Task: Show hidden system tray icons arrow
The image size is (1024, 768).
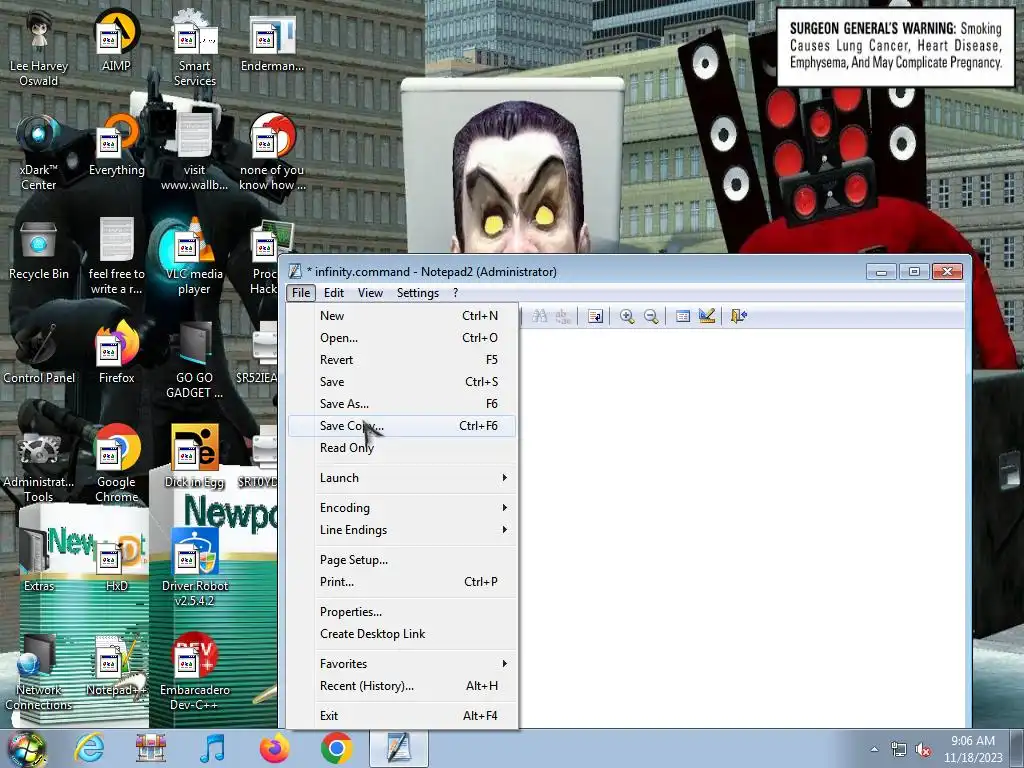Action: click(874, 749)
